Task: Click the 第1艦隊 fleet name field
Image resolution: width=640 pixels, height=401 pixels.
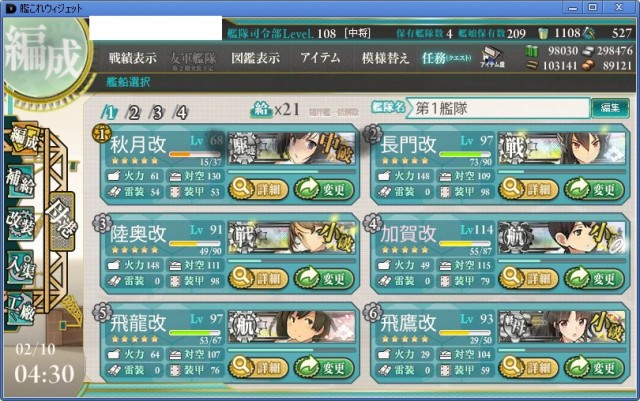Action: [x=500, y=109]
